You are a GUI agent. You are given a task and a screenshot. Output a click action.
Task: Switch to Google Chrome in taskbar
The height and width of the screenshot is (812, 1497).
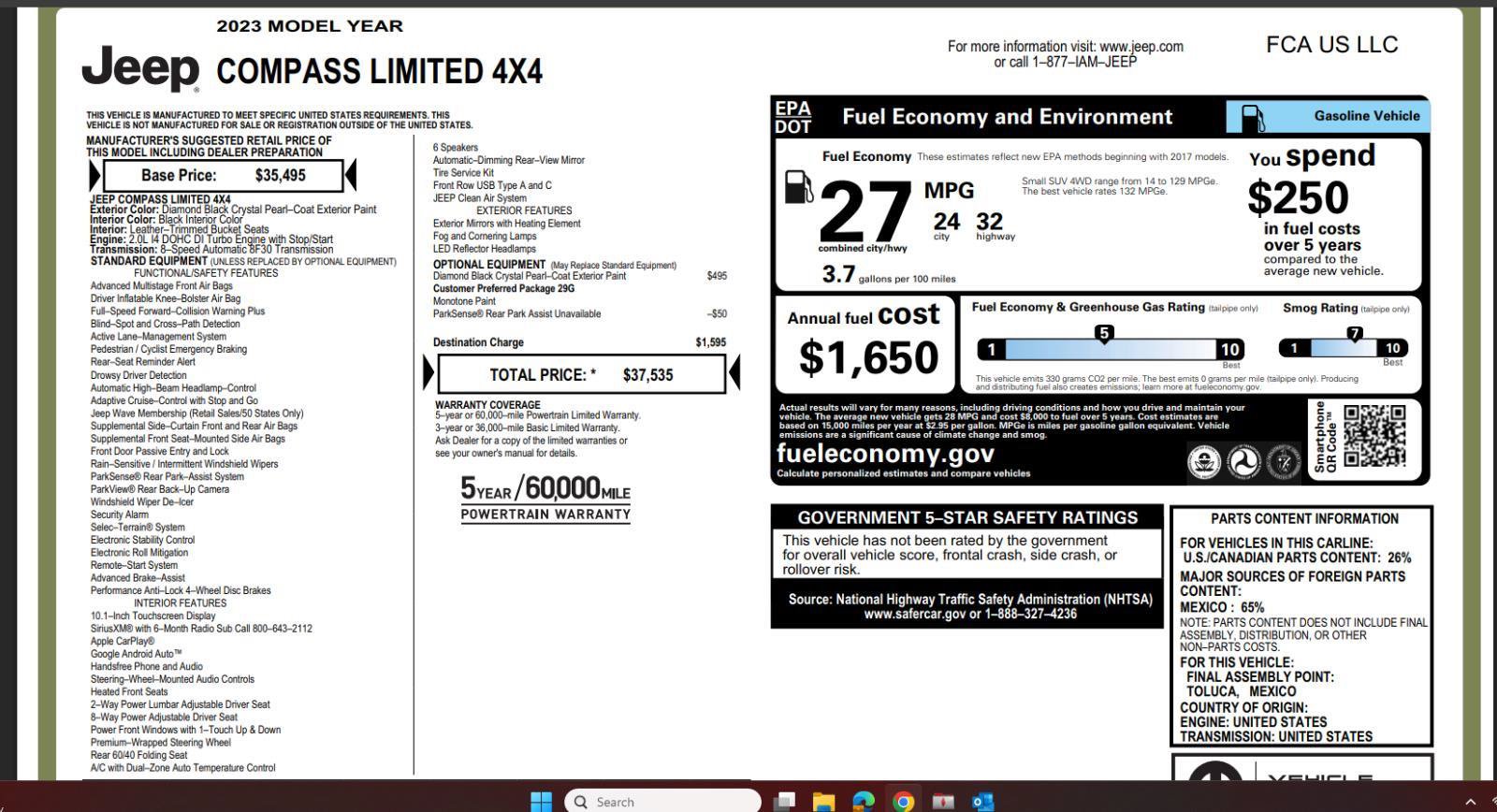point(903,802)
